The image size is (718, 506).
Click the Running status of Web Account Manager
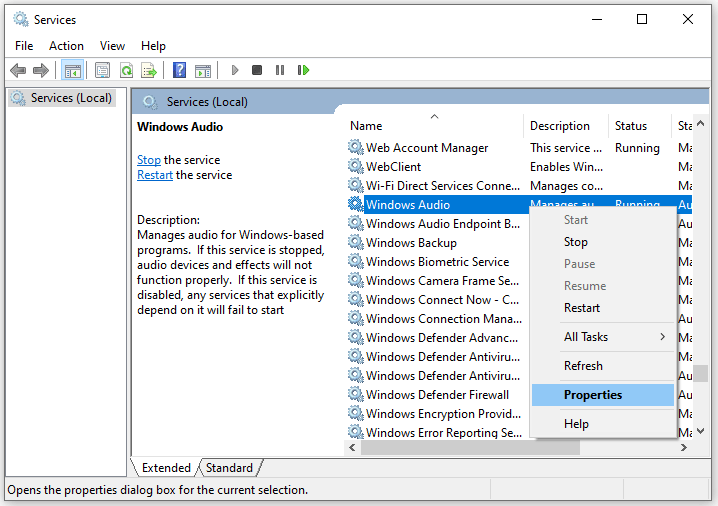pos(637,148)
